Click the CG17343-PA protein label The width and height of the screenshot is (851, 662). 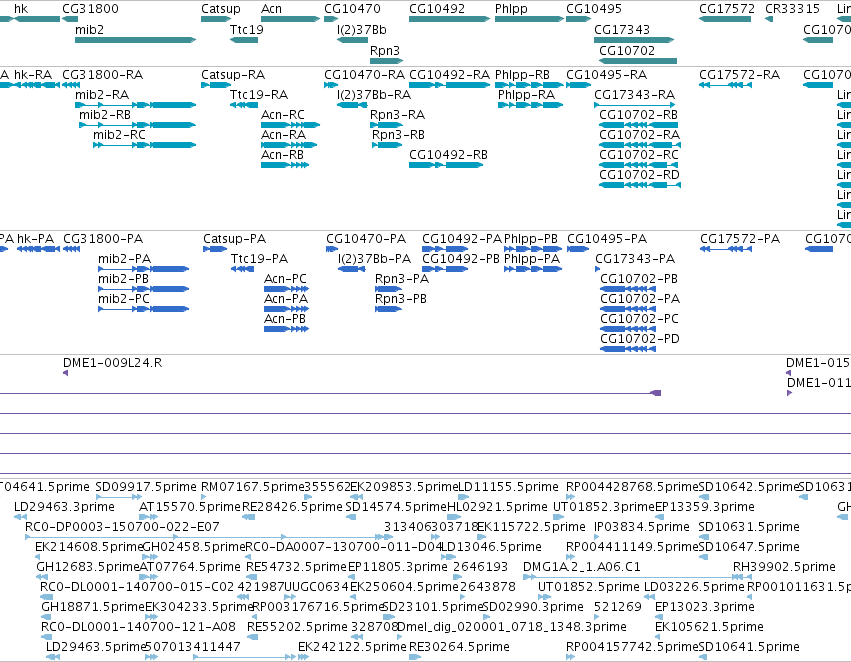tap(635, 259)
